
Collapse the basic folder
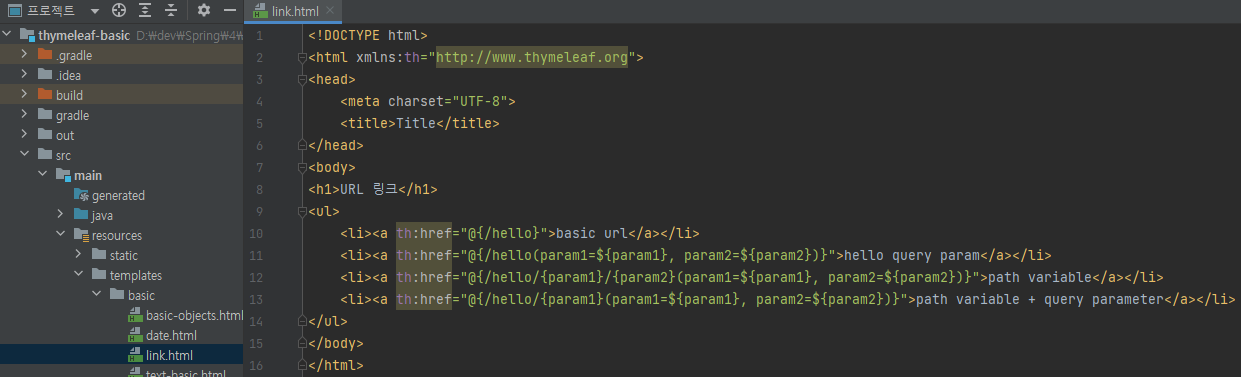97,295
